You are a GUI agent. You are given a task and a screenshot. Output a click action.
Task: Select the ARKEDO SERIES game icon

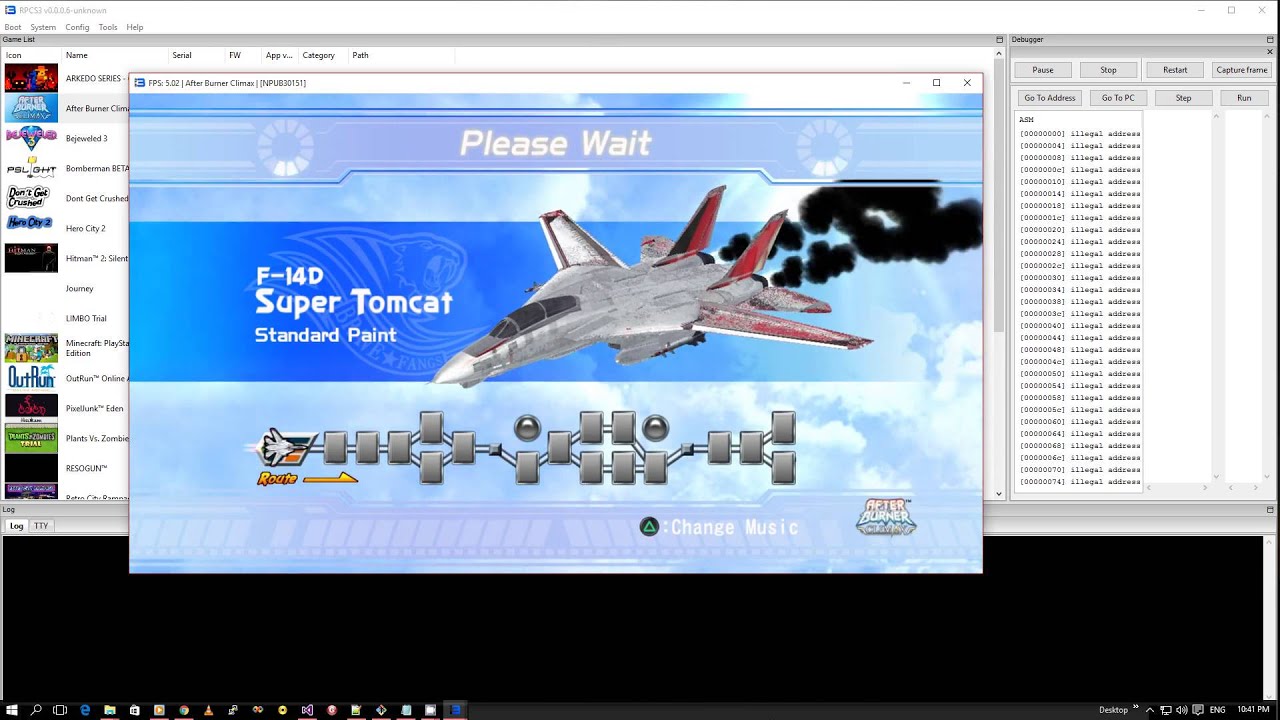tap(31, 78)
